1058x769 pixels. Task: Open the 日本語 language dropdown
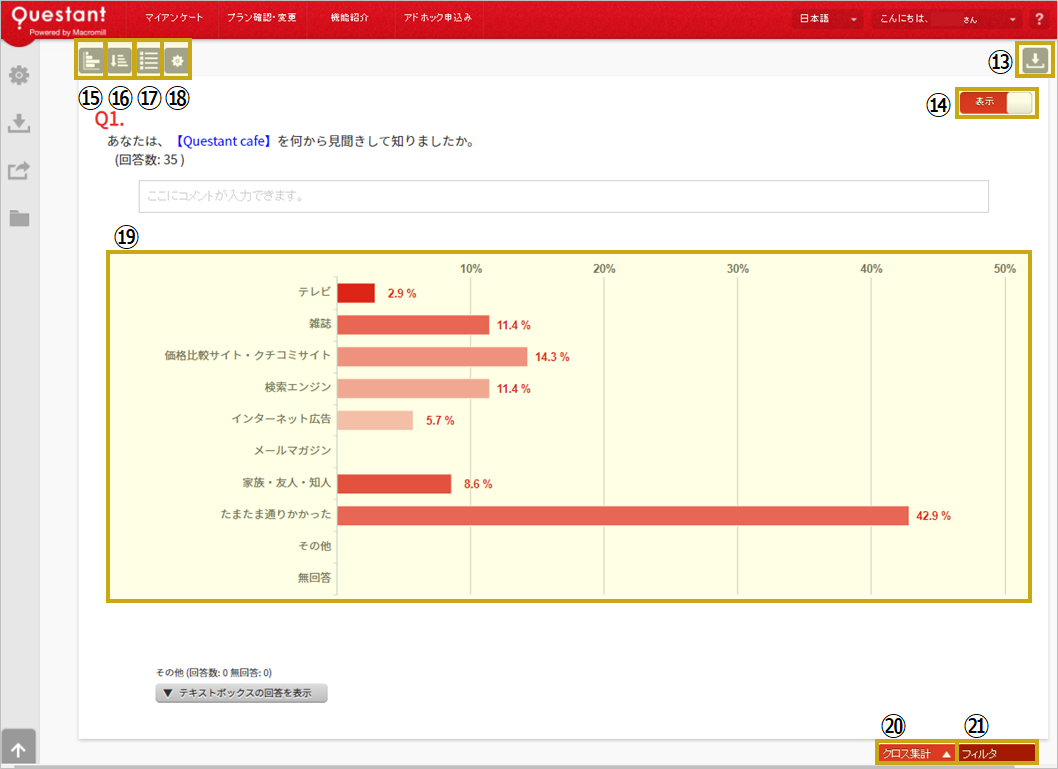pyautogui.click(x=827, y=19)
